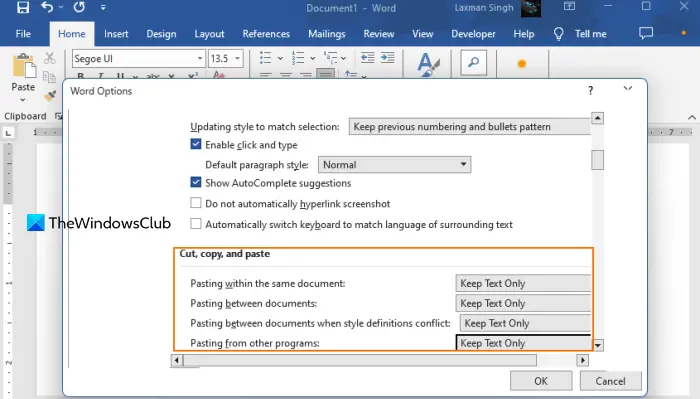Click the Tell me search text
Viewport: 700px width, 399px height.
click(x=591, y=34)
